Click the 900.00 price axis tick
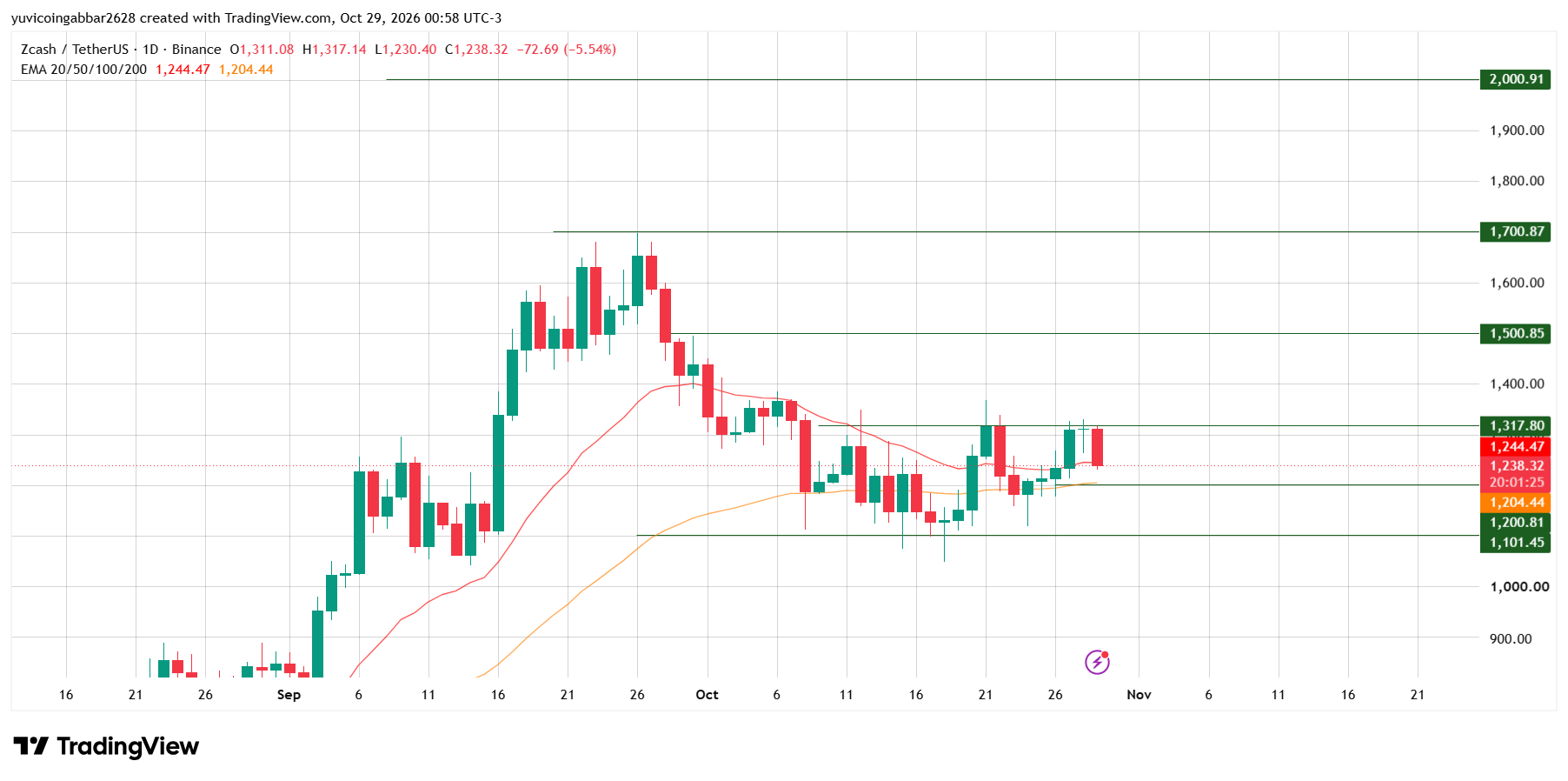This screenshot has height=781, width=1568. (1511, 638)
